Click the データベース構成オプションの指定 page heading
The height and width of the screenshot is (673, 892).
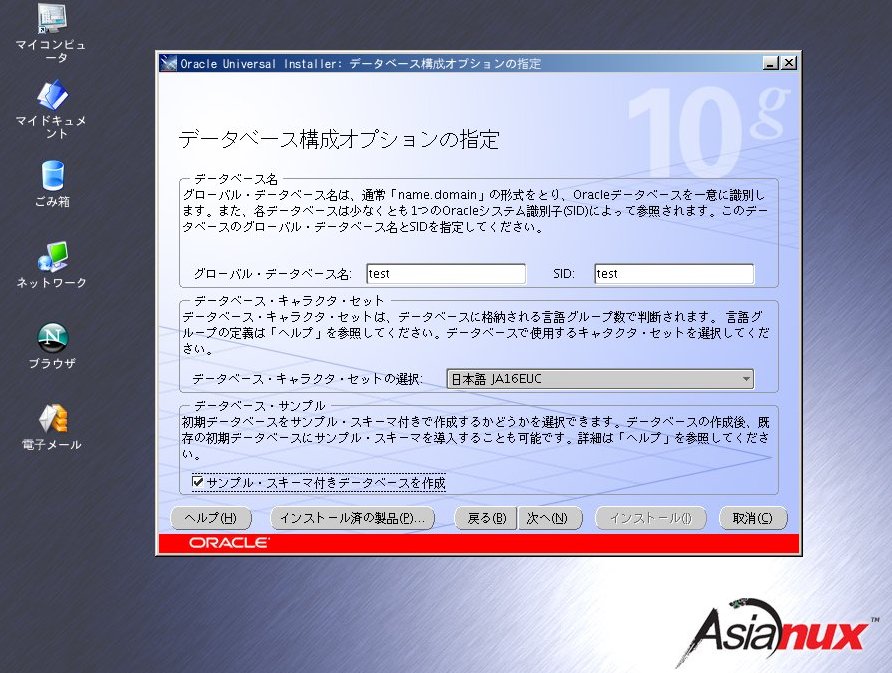(x=339, y=139)
